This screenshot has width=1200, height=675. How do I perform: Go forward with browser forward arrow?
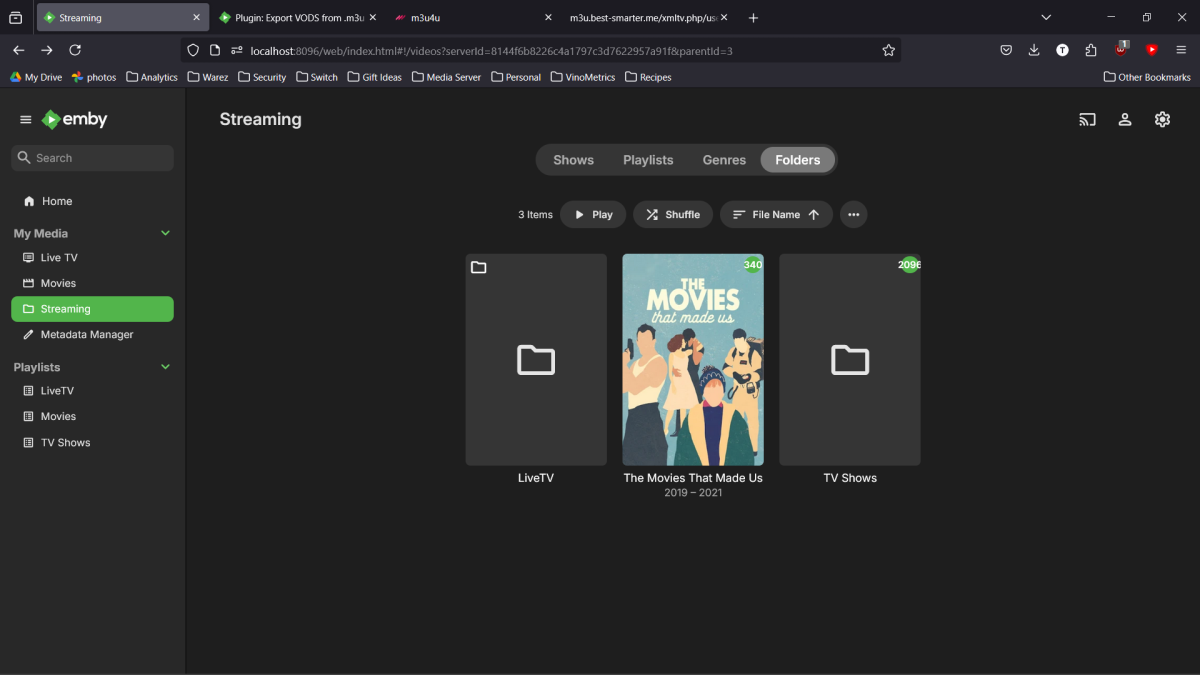[x=47, y=50]
